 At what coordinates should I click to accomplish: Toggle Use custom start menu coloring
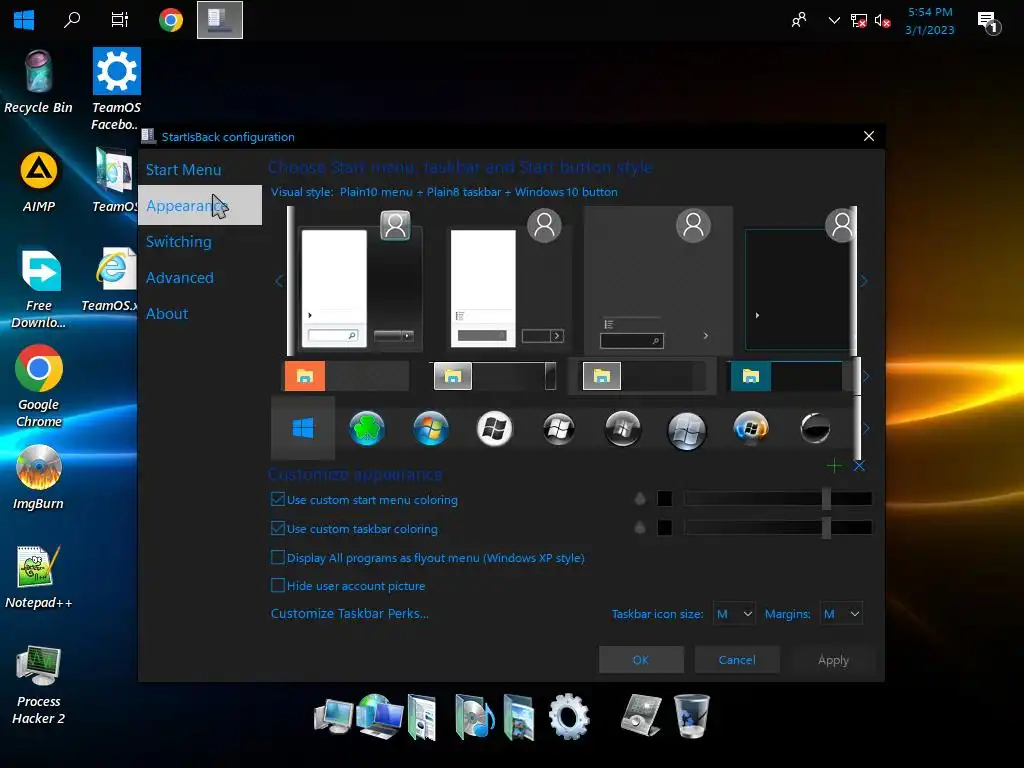coord(364,500)
